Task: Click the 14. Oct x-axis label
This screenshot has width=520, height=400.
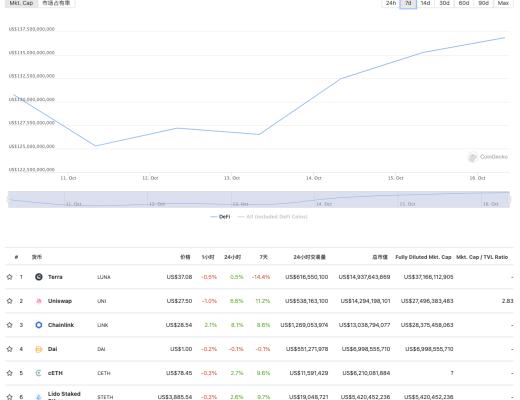Action: (314, 178)
